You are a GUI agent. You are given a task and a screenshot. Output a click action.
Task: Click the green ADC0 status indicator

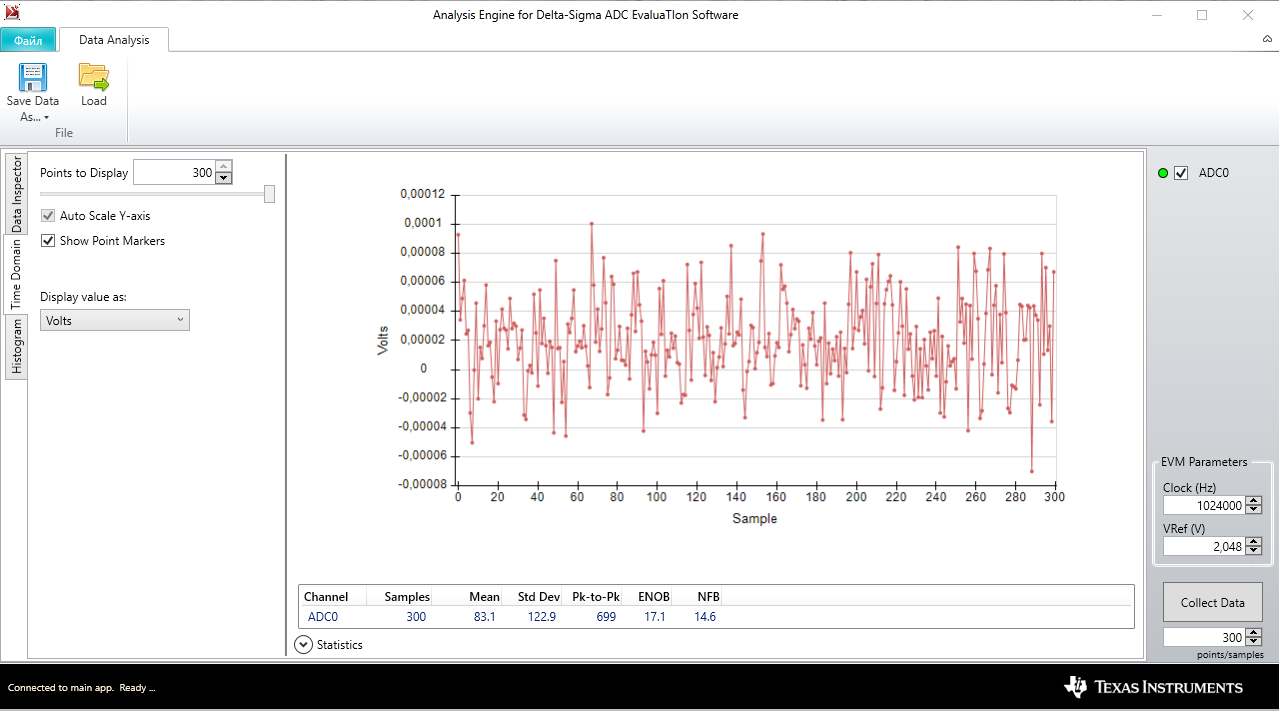[x=1163, y=173]
